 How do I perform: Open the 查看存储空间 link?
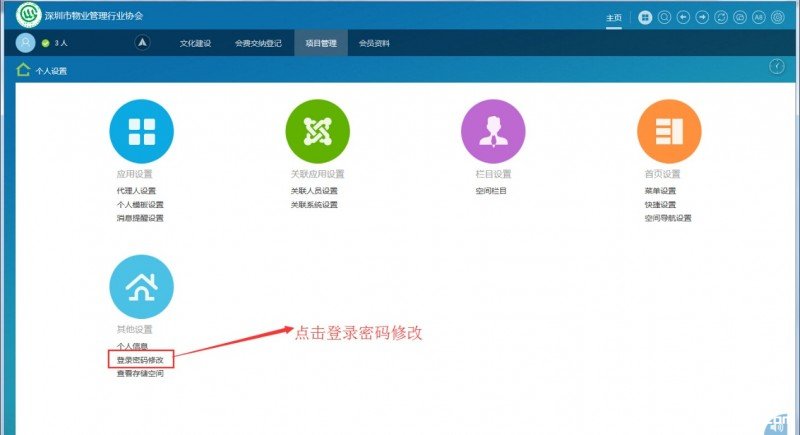click(x=140, y=373)
